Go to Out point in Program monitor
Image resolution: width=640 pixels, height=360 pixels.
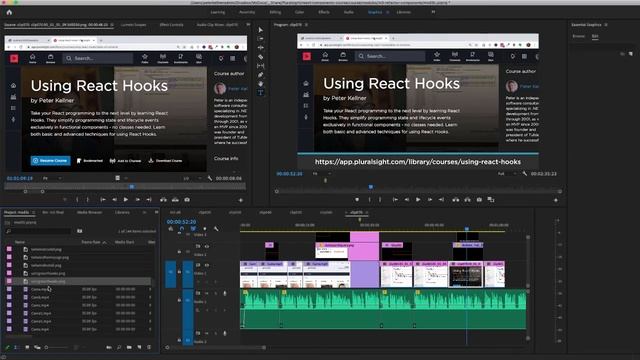[x=441, y=200]
